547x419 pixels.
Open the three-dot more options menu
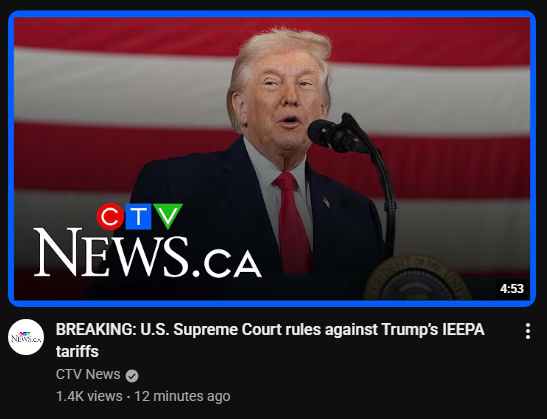[x=528, y=331]
